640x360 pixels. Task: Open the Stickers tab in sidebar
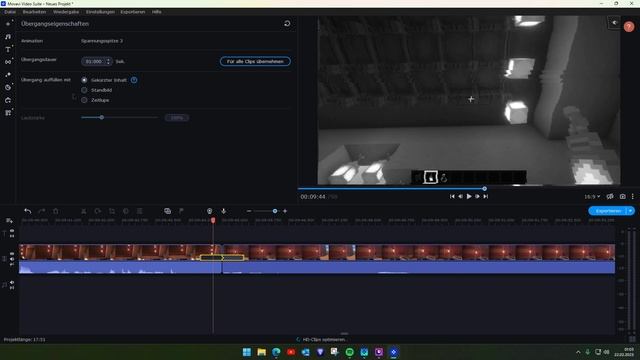8,87
